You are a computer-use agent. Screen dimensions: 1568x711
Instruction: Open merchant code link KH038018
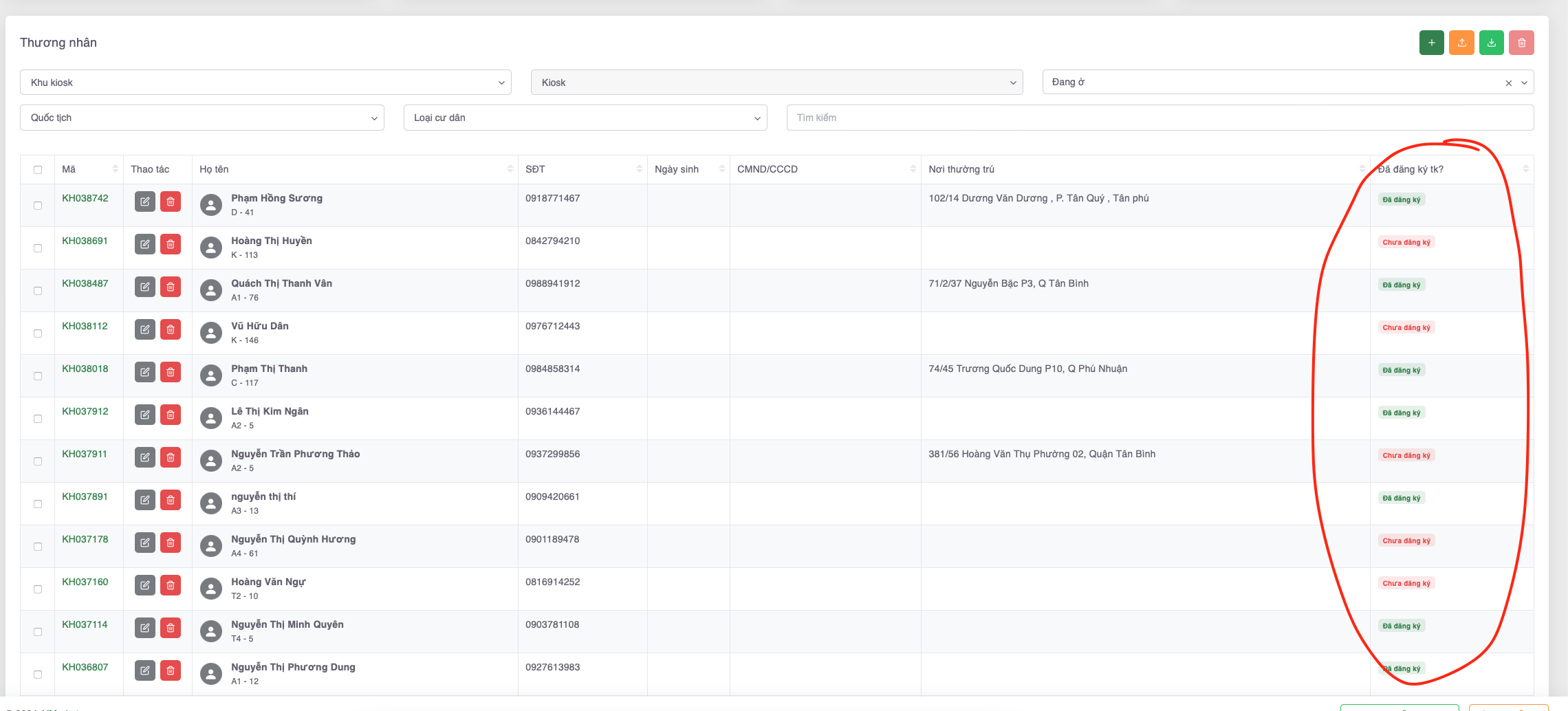(85, 369)
